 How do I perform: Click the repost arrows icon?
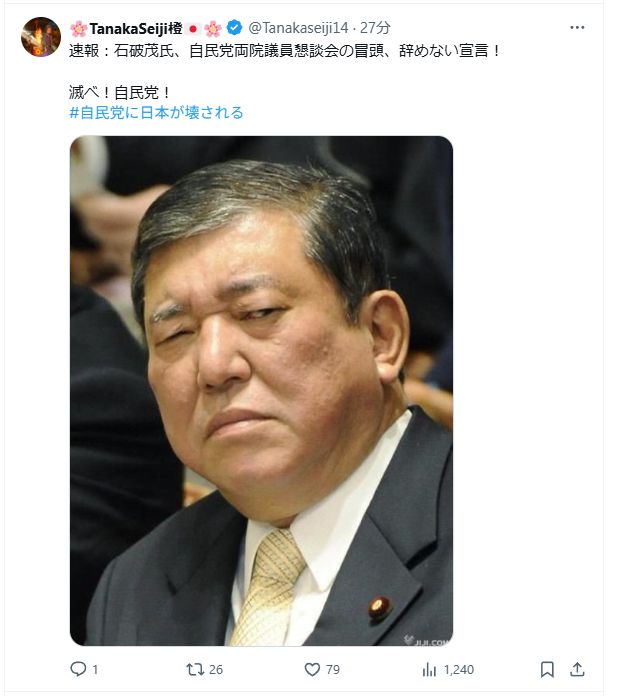pos(195,669)
